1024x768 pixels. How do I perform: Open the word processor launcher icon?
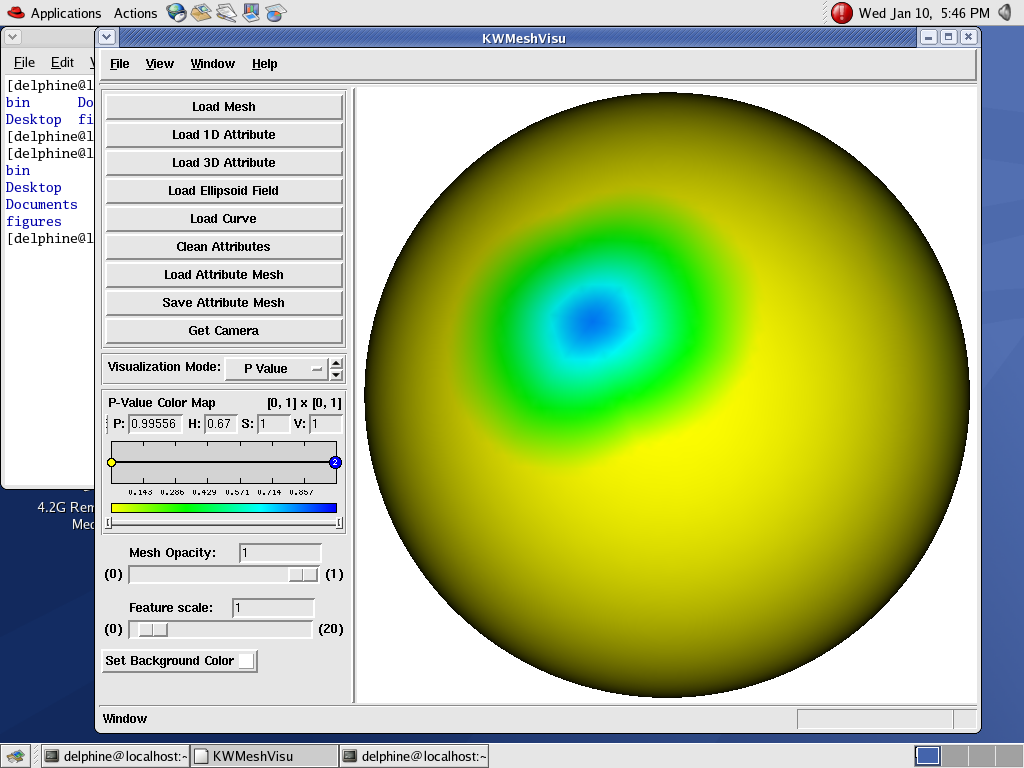coord(226,12)
